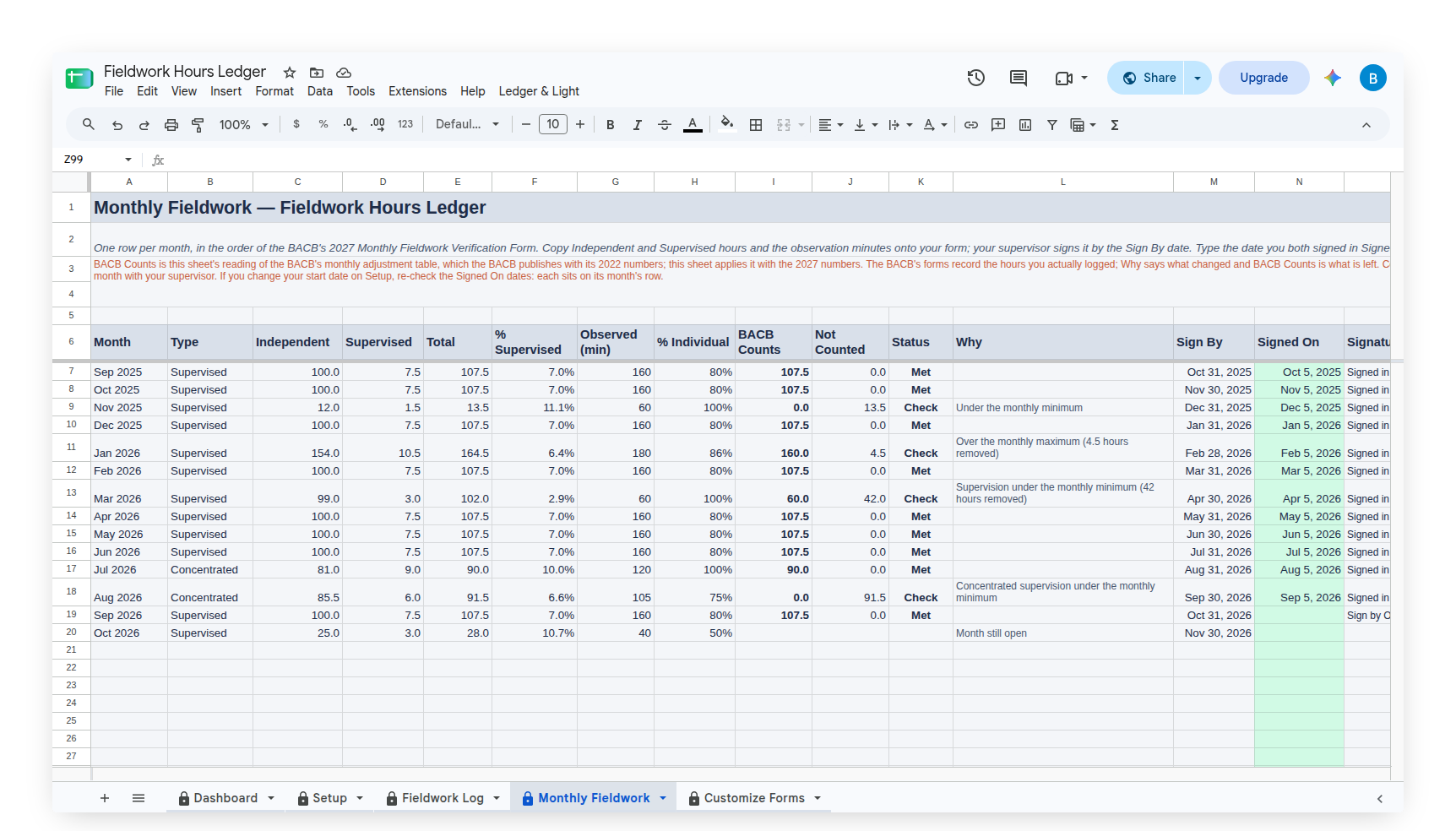Open the borders tool
The width and height of the screenshot is (1456, 831).
pos(756,125)
